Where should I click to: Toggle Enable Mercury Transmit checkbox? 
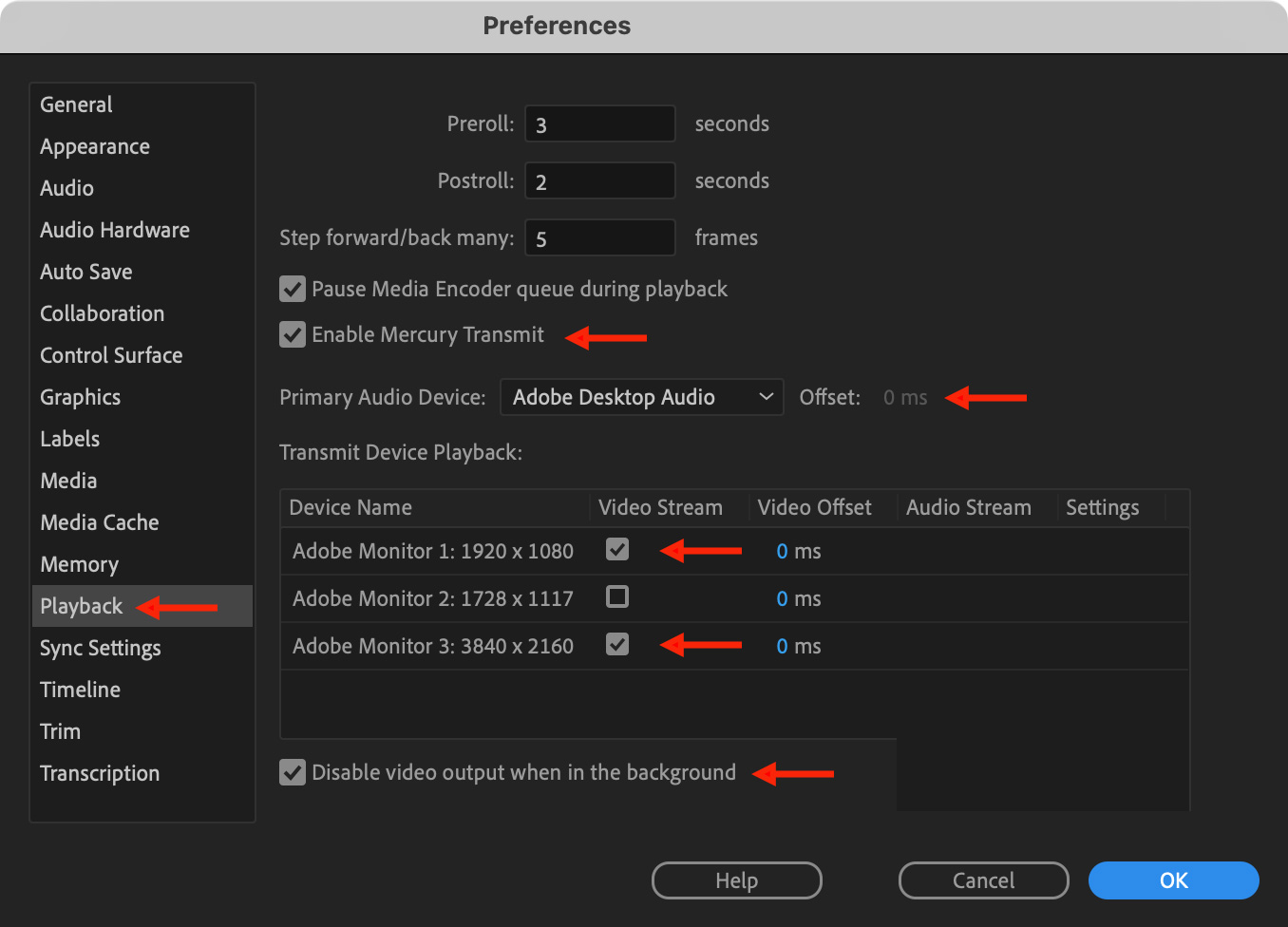(293, 334)
